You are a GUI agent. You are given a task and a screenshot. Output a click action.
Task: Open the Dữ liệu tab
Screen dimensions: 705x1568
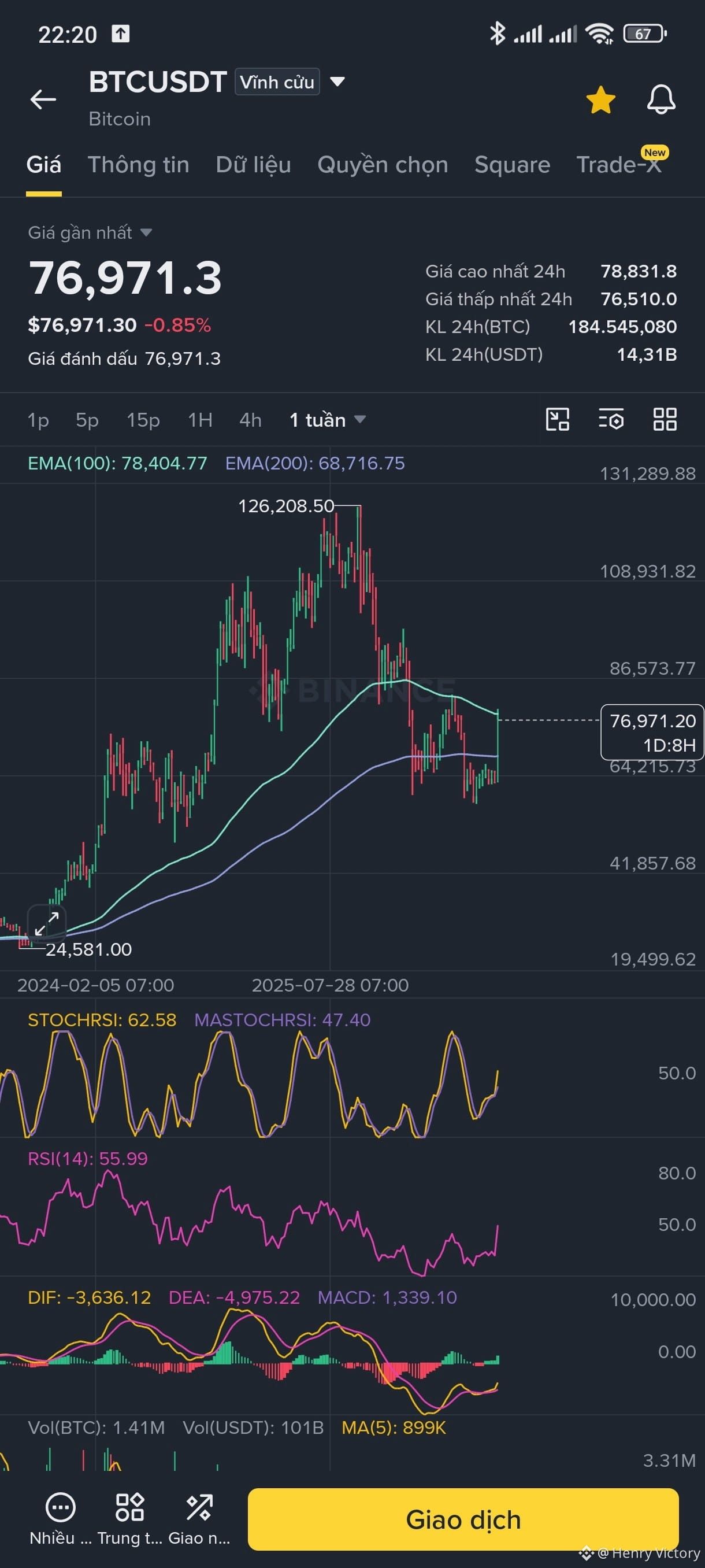pyautogui.click(x=254, y=165)
